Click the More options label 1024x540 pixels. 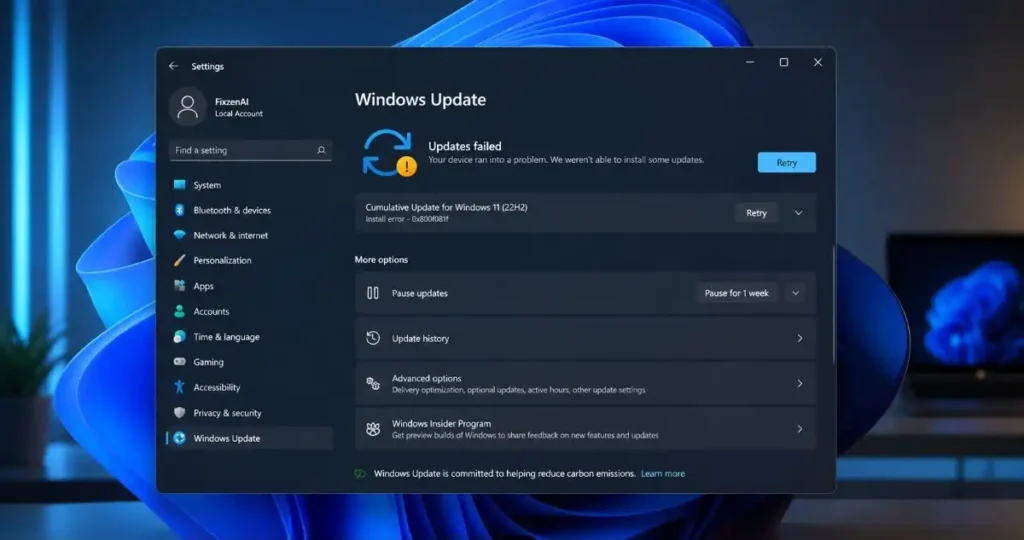(381, 260)
